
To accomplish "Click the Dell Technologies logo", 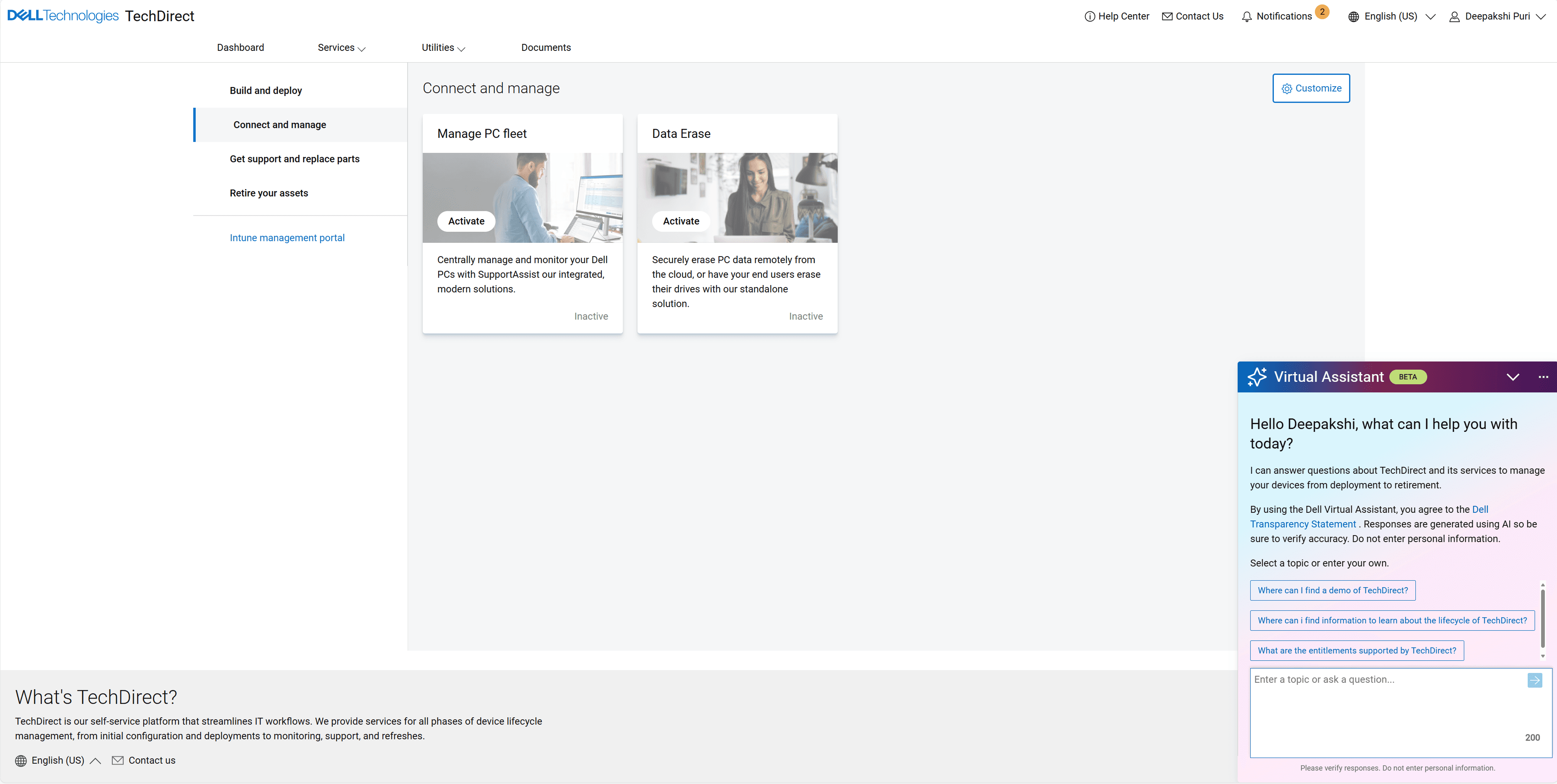I will pos(63,16).
